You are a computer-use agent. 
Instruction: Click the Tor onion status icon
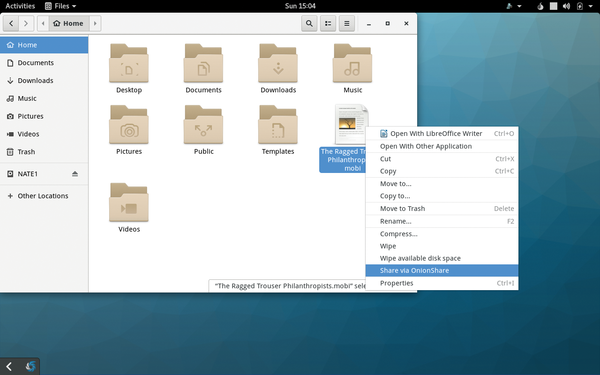(540, 6)
